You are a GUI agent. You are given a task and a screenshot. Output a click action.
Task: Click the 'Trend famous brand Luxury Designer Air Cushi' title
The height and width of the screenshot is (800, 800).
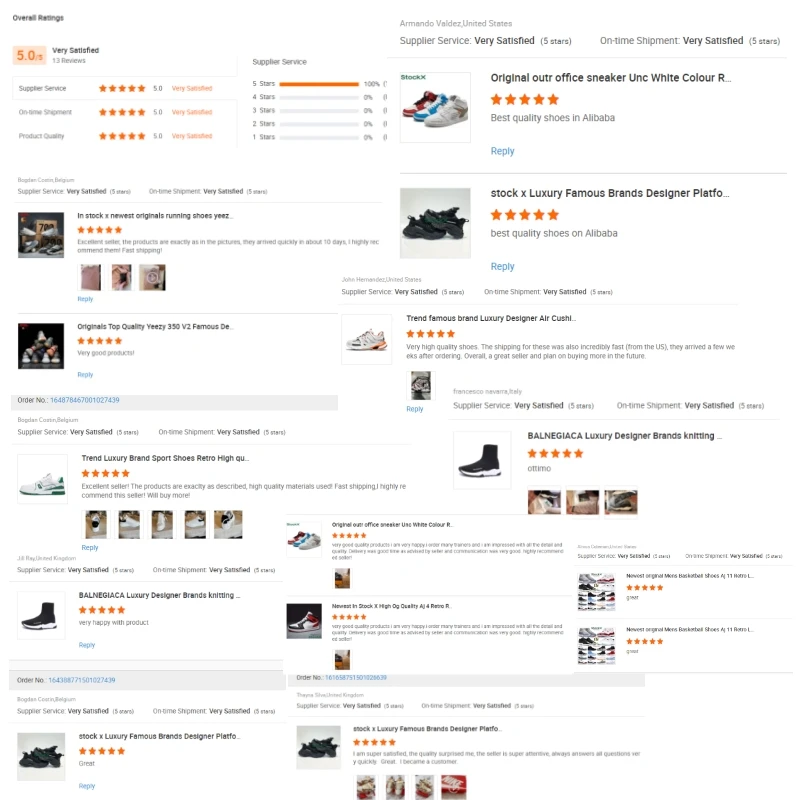(491, 318)
